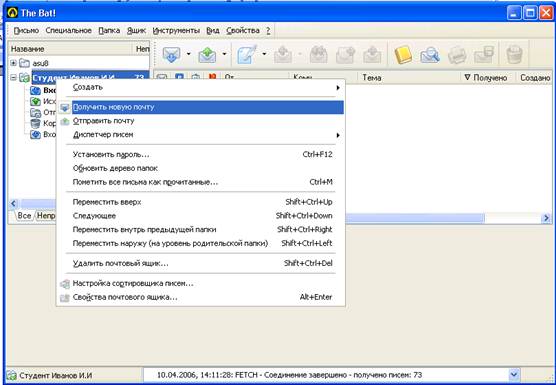Select the bold Inbox folder icon in tree
The image size is (556, 385).
tap(35, 90)
